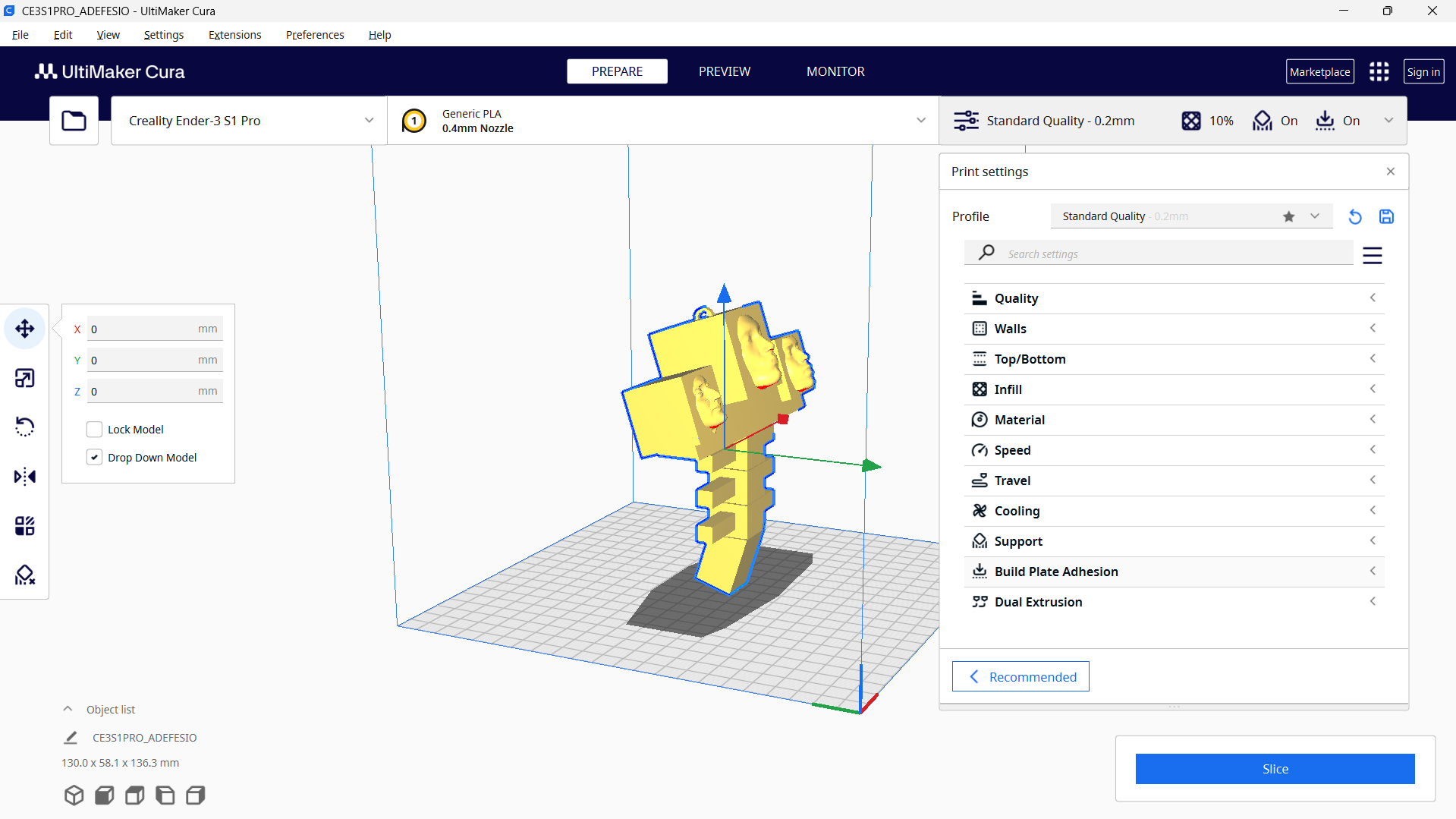The height and width of the screenshot is (819, 1456).
Task: Switch to front view icon
Action: (104, 795)
